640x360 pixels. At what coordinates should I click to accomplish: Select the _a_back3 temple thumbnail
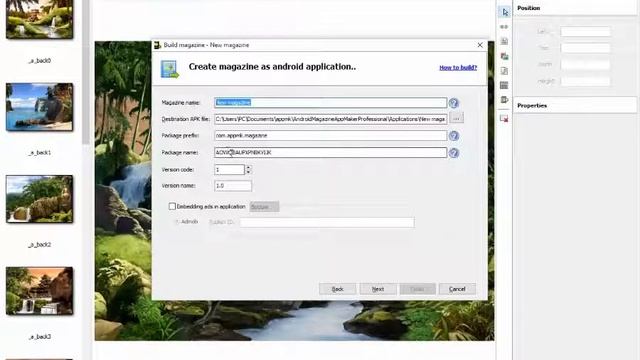point(40,291)
